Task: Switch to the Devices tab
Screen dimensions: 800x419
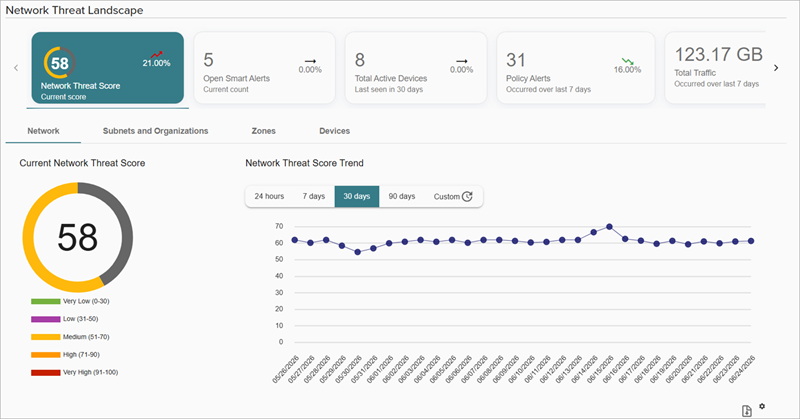Action: [335, 131]
